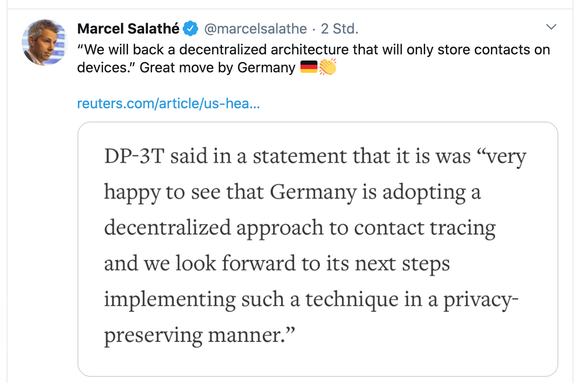Click 'Great move by' in the tweet

click(x=186, y=68)
